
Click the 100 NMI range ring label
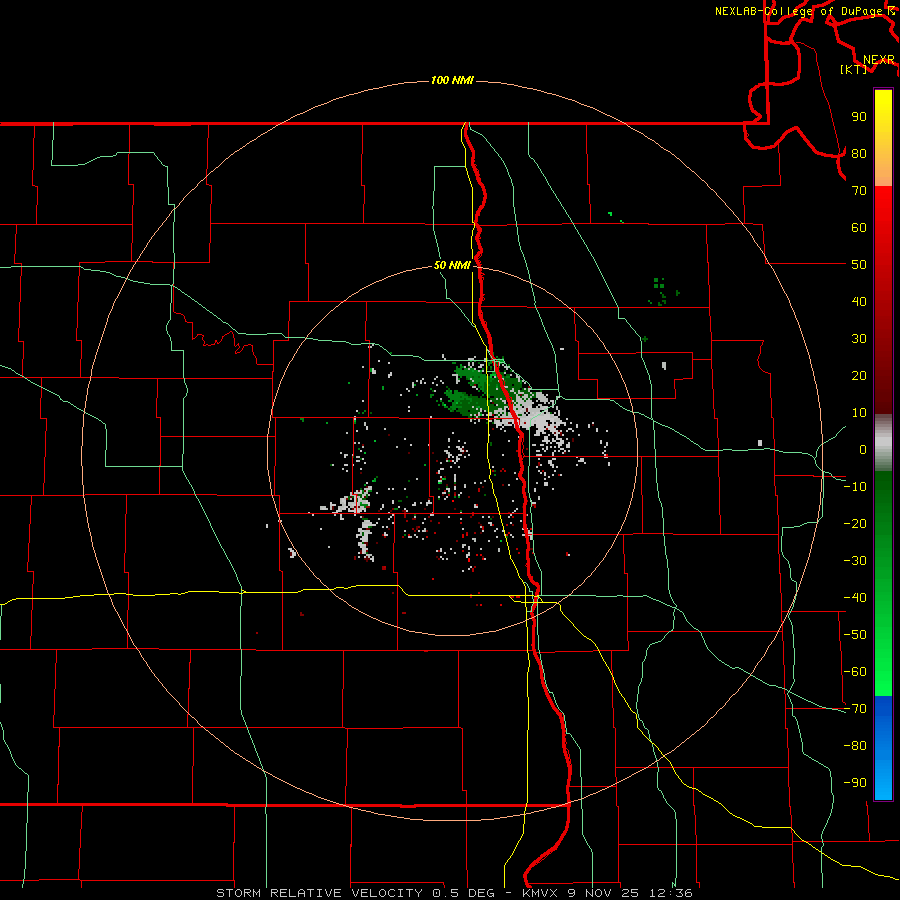tap(452, 80)
